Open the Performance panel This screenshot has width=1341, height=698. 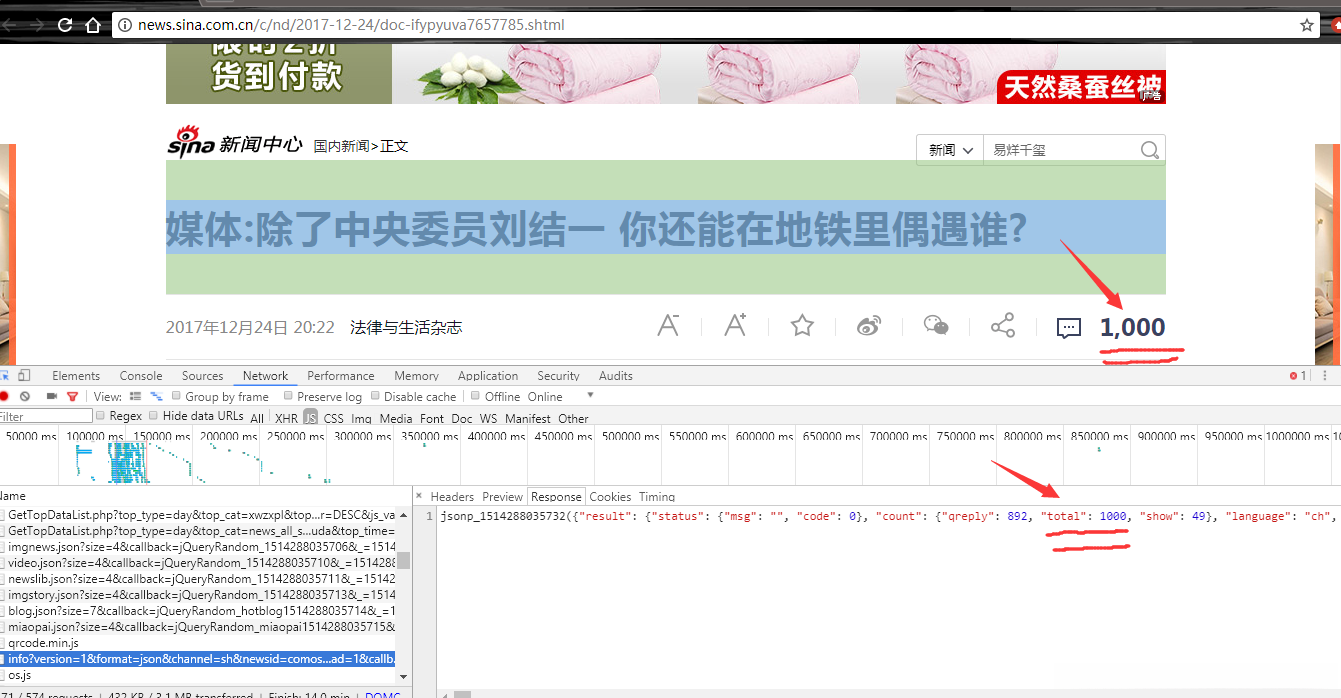click(x=341, y=376)
